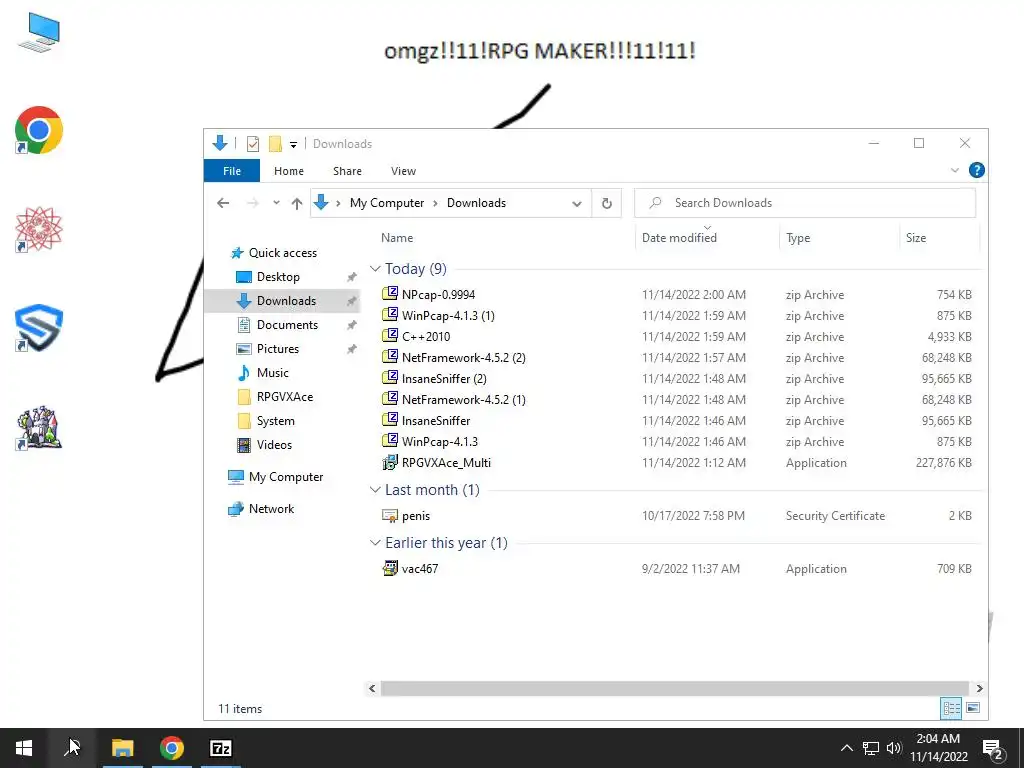Select Videos in the navigation pane

(274, 445)
